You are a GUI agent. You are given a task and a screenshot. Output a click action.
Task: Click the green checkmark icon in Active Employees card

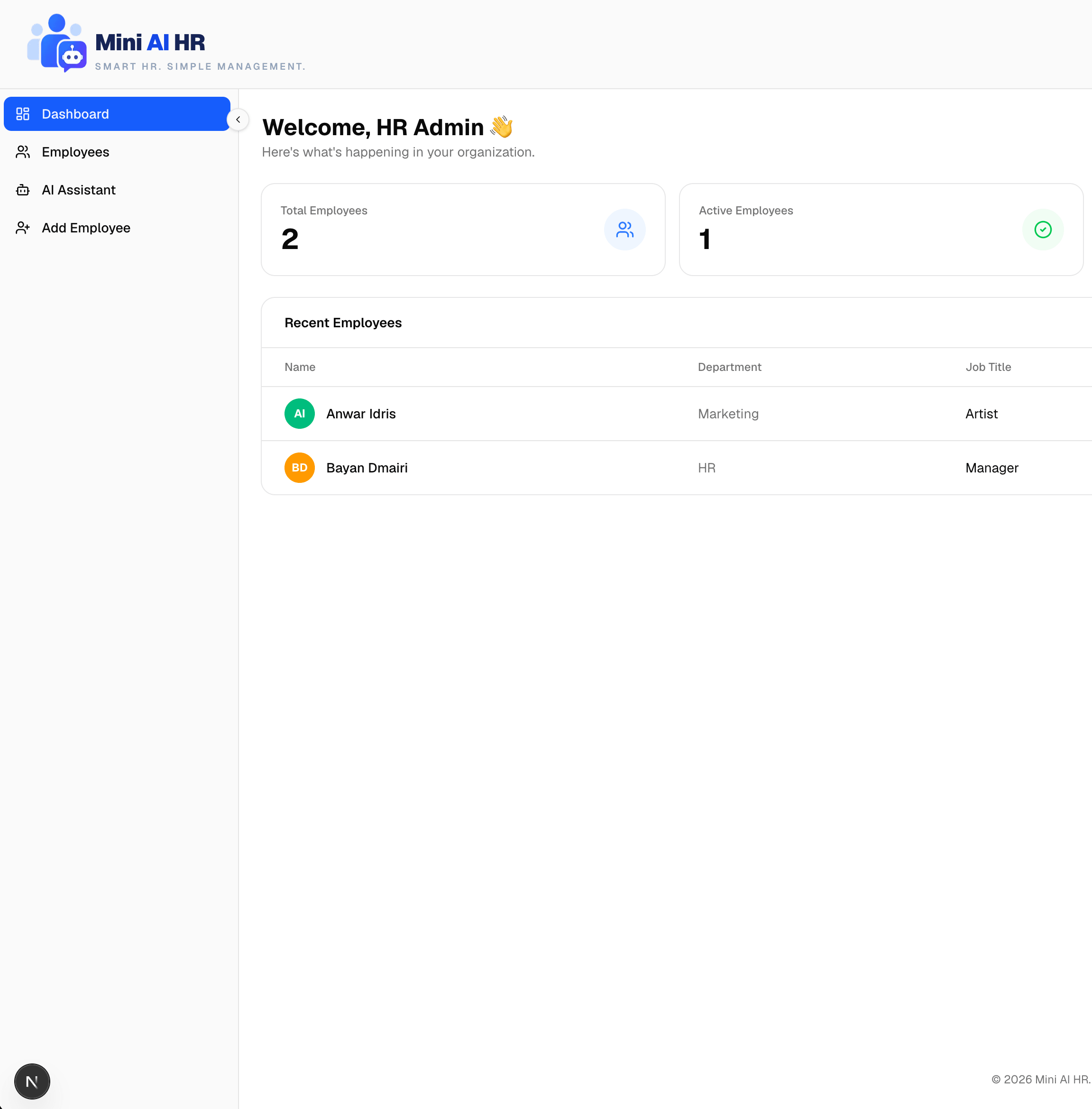click(1043, 230)
